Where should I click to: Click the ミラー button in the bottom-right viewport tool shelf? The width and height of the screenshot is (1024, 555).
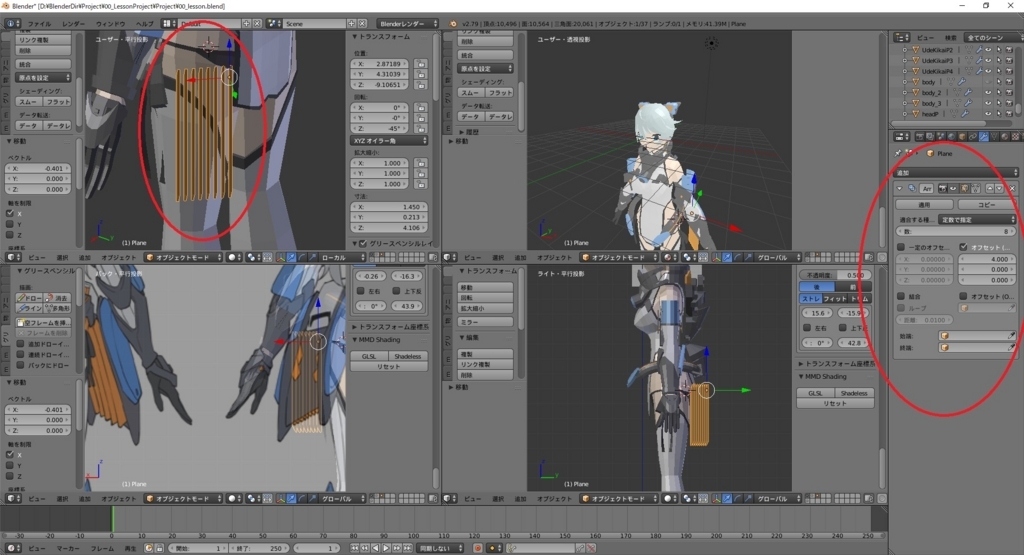click(x=486, y=323)
